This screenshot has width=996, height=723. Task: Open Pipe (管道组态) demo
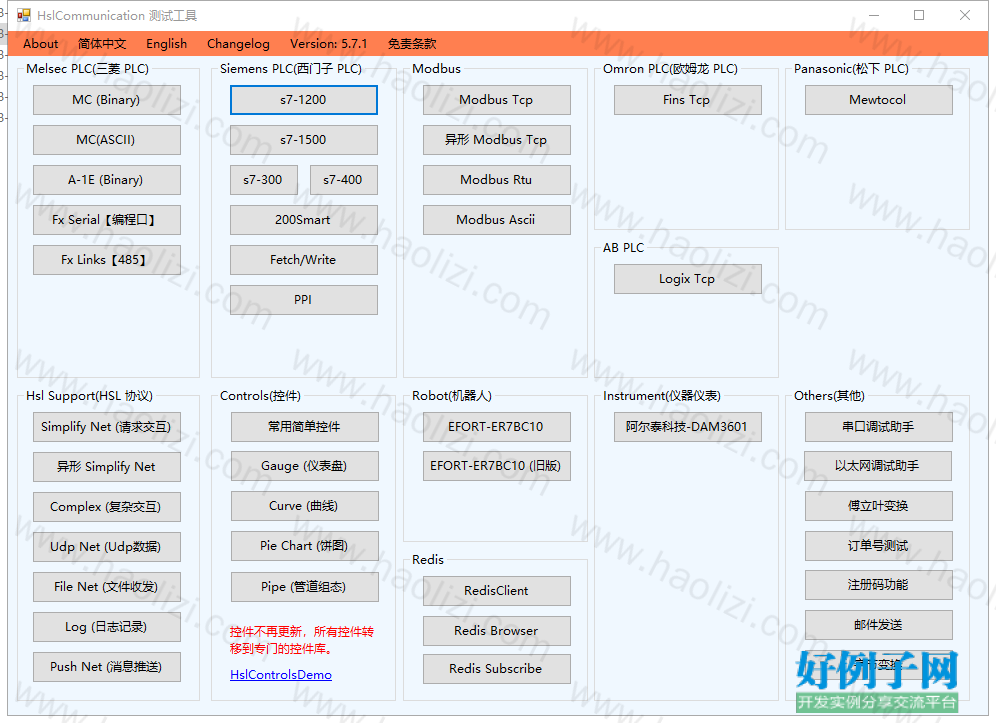click(304, 587)
